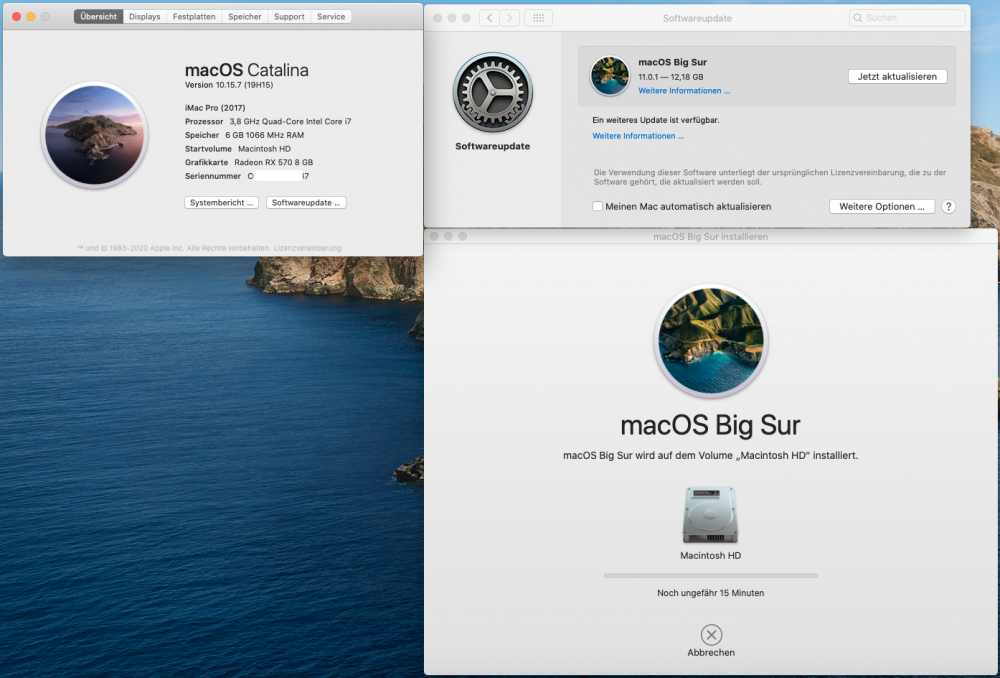Click the Startvolume Macintosh HD line
Screen dimensions: 1000x678
(238, 149)
